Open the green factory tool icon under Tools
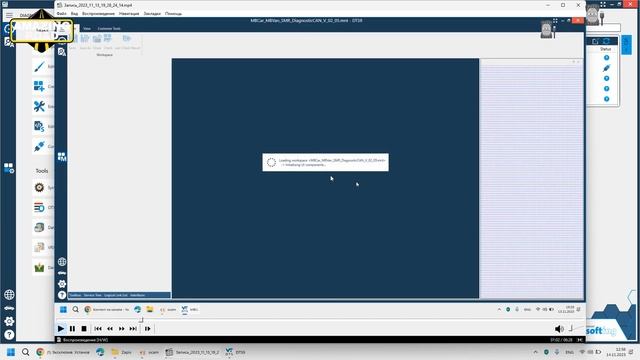The width and height of the screenshot is (640, 360). 39,267
